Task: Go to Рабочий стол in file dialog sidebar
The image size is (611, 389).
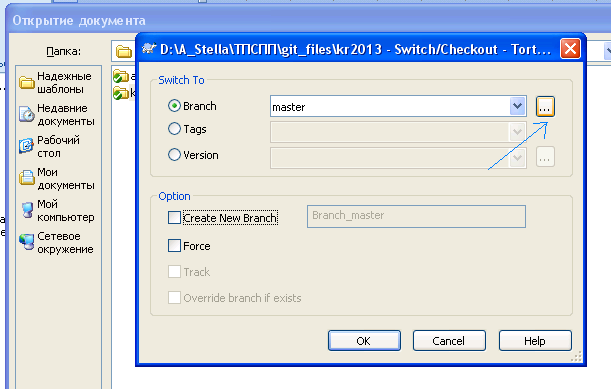Action: pyautogui.click(x=49, y=147)
